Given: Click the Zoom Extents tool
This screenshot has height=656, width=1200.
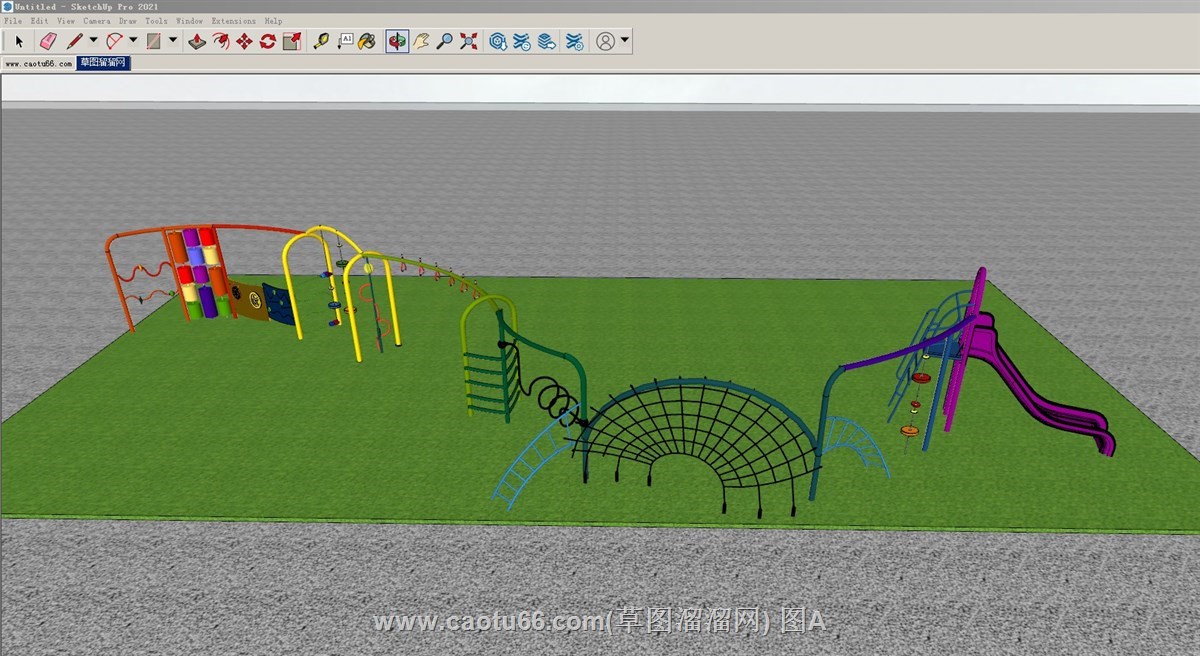Looking at the screenshot, I should [x=468, y=41].
